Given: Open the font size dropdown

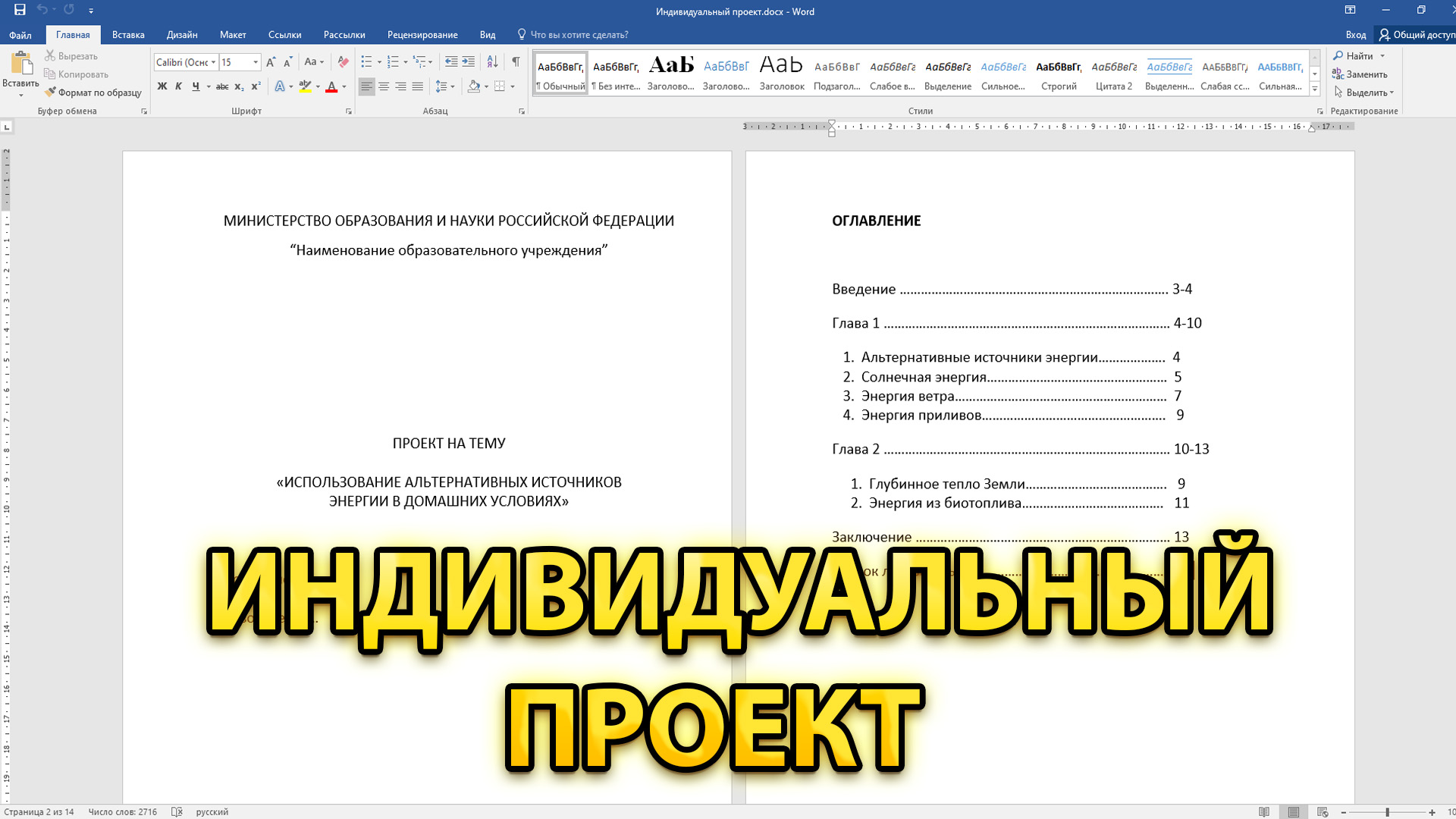Looking at the screenshot, I should (x=256, y=61).
